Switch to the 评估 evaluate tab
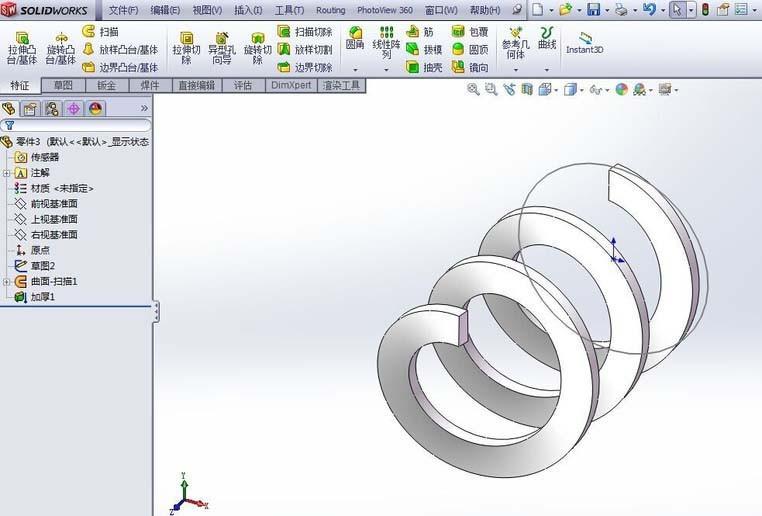The image size is (762, 516). (x=243, y=86)
